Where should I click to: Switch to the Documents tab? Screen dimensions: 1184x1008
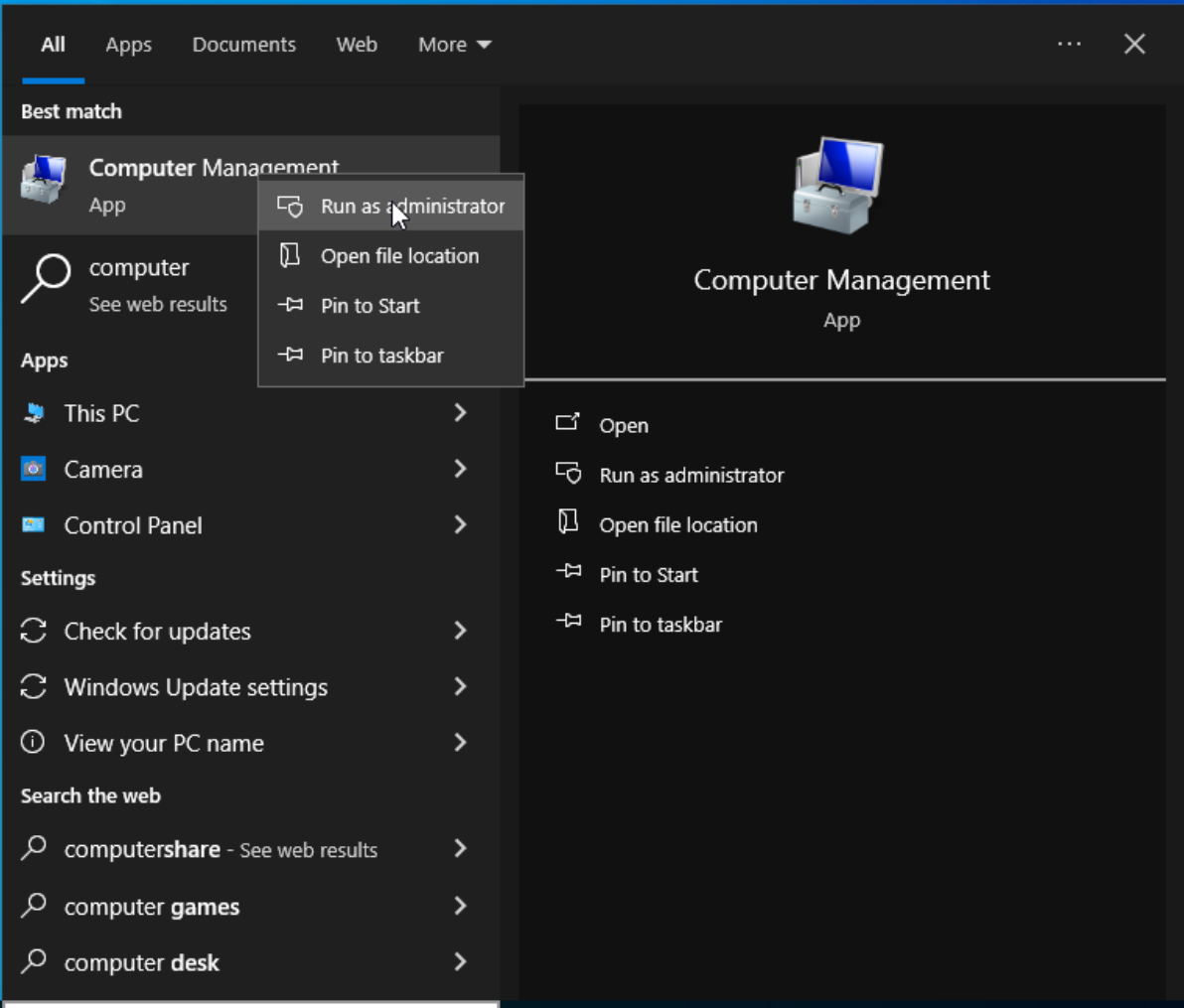(x=243, y=45)
